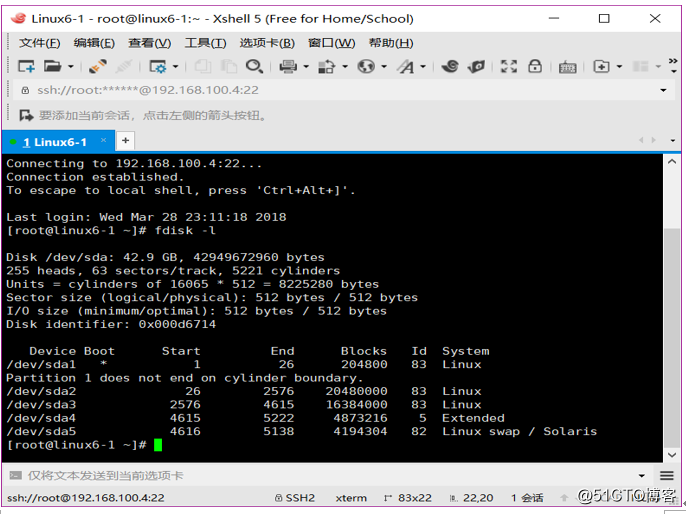Launch Xftp with the swirl icon
The width and height of the screenshot is (686, 514).
click(450, 66)
